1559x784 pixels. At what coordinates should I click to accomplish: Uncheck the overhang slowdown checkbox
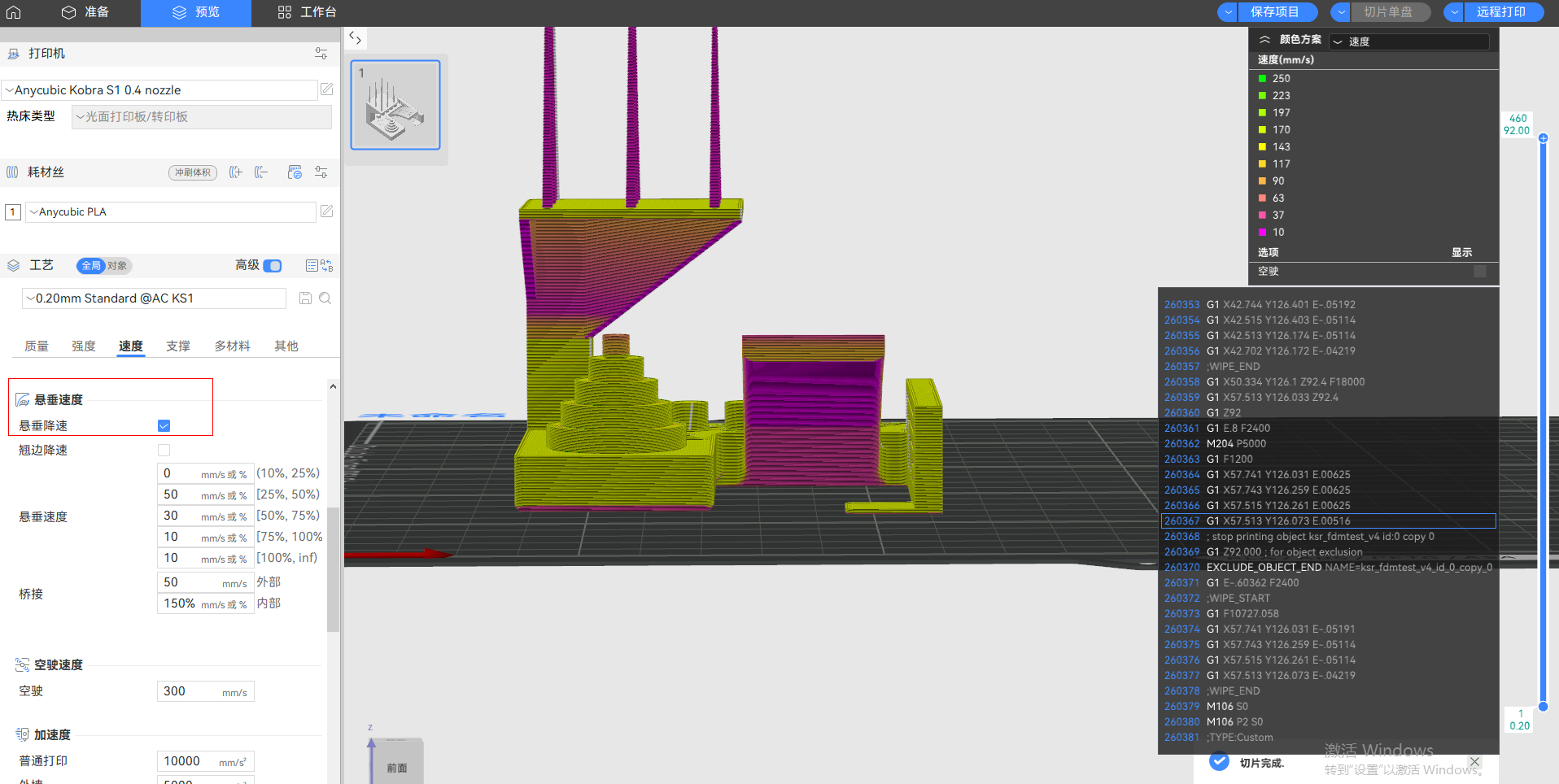[x=164, y=426]
